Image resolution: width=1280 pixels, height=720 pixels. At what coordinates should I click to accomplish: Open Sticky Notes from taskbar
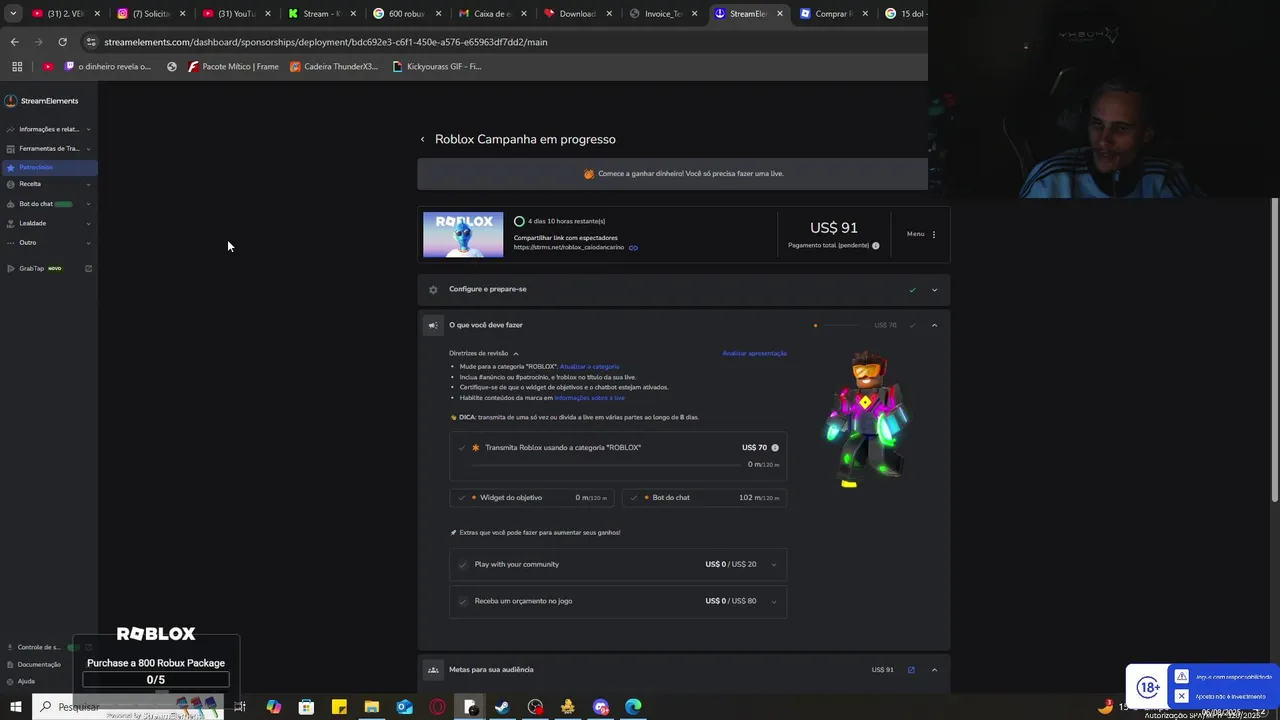pyautogui.click(x=339, y=707)
